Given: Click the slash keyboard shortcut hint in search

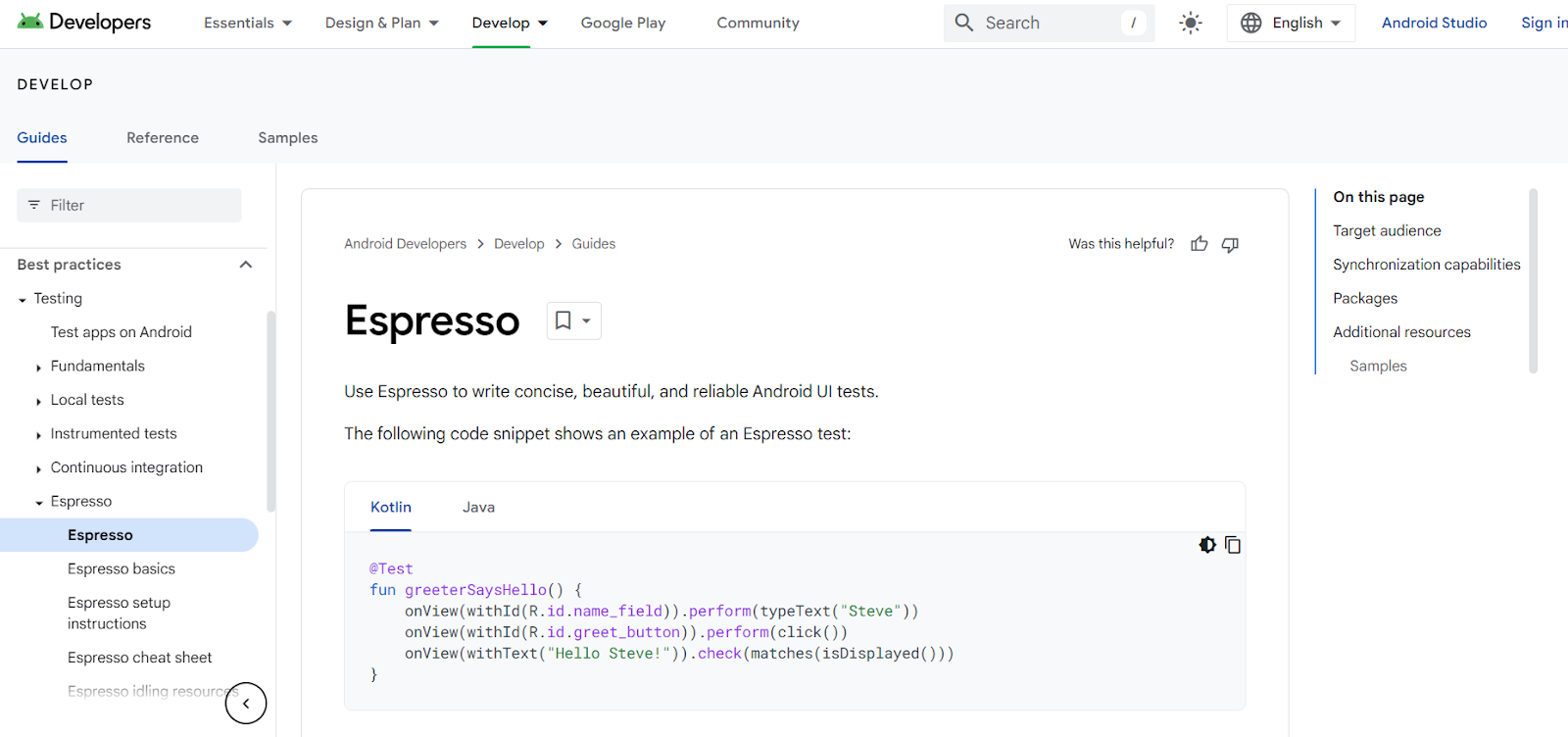Looking at the screenshot, I should (x=1134, y=23).
